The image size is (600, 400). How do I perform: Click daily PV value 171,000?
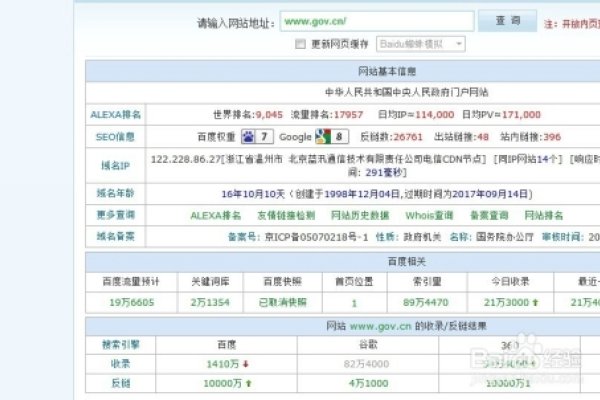point(521,115)
